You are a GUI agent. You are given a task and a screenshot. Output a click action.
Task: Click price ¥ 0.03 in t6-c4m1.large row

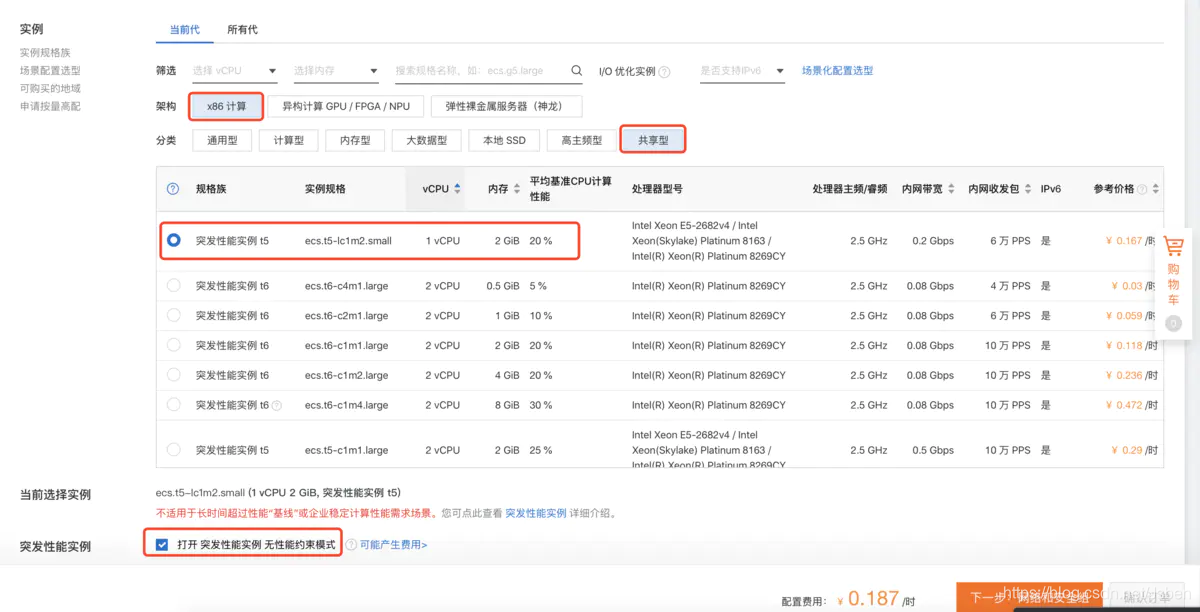click(x=1127, y=285)
